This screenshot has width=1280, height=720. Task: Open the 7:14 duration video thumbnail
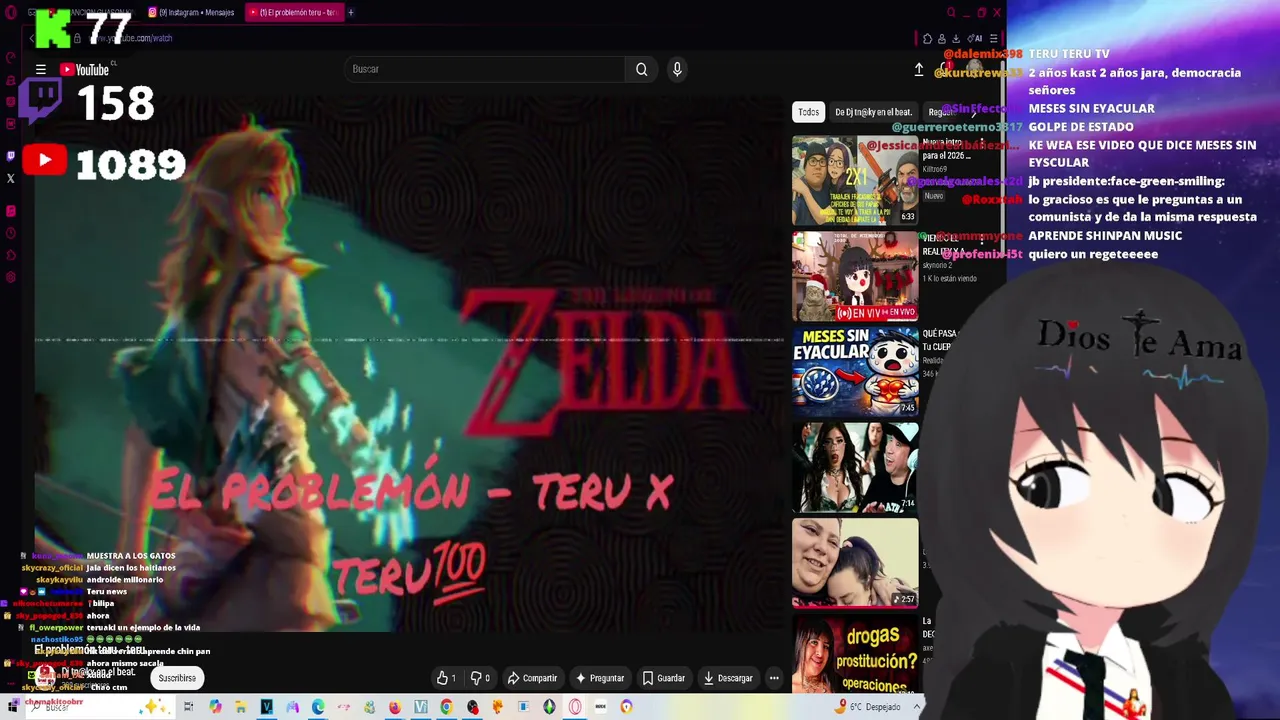click(x=855, y=467)
